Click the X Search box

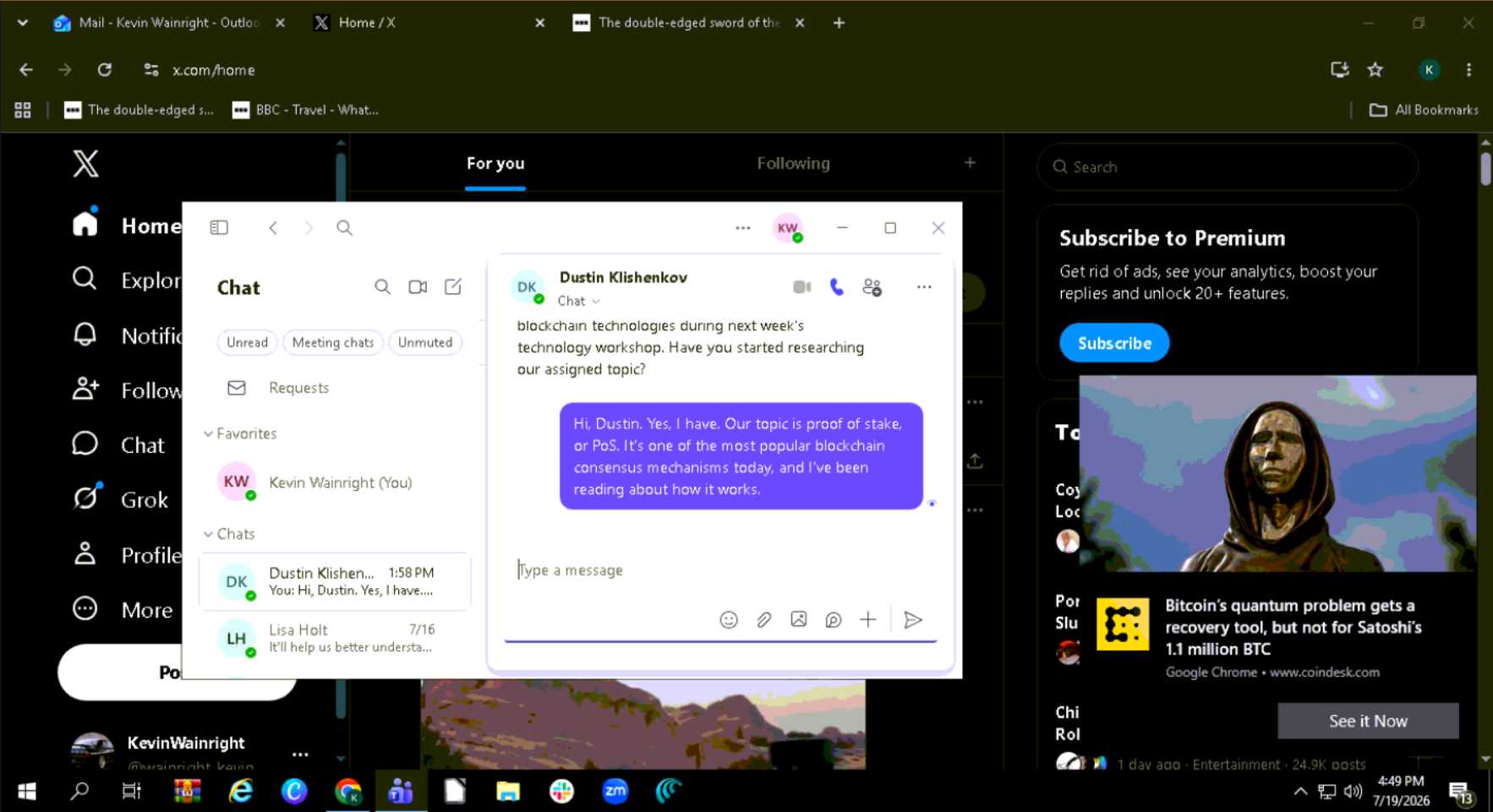pos(1228,167)
